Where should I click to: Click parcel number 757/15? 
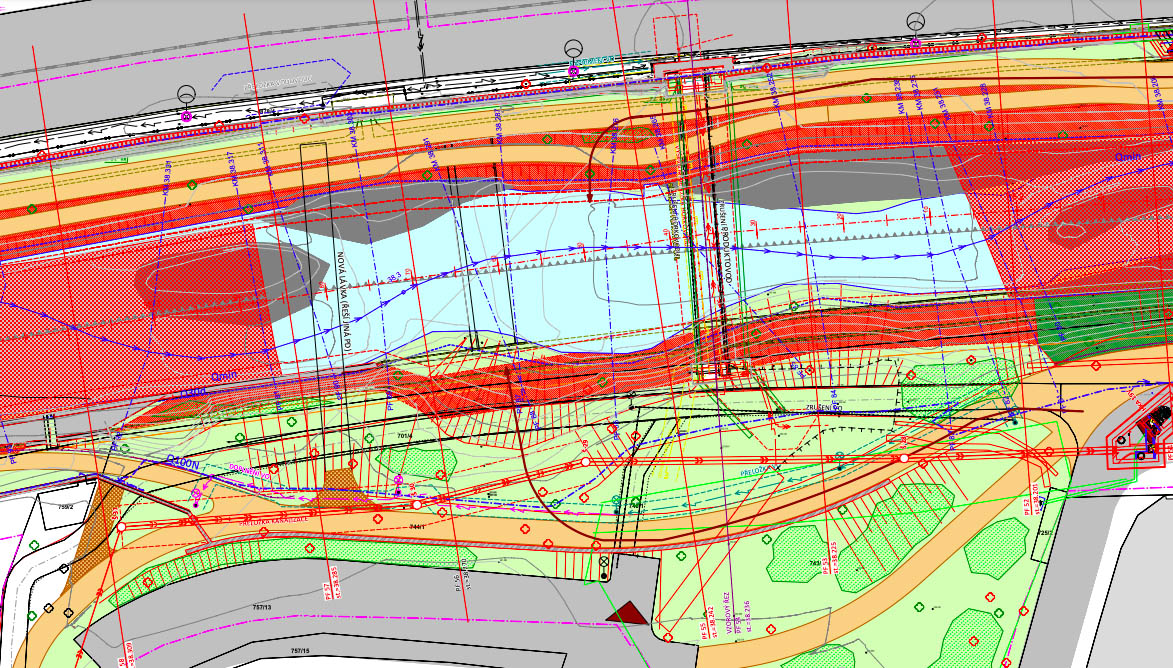click(302, 650)
